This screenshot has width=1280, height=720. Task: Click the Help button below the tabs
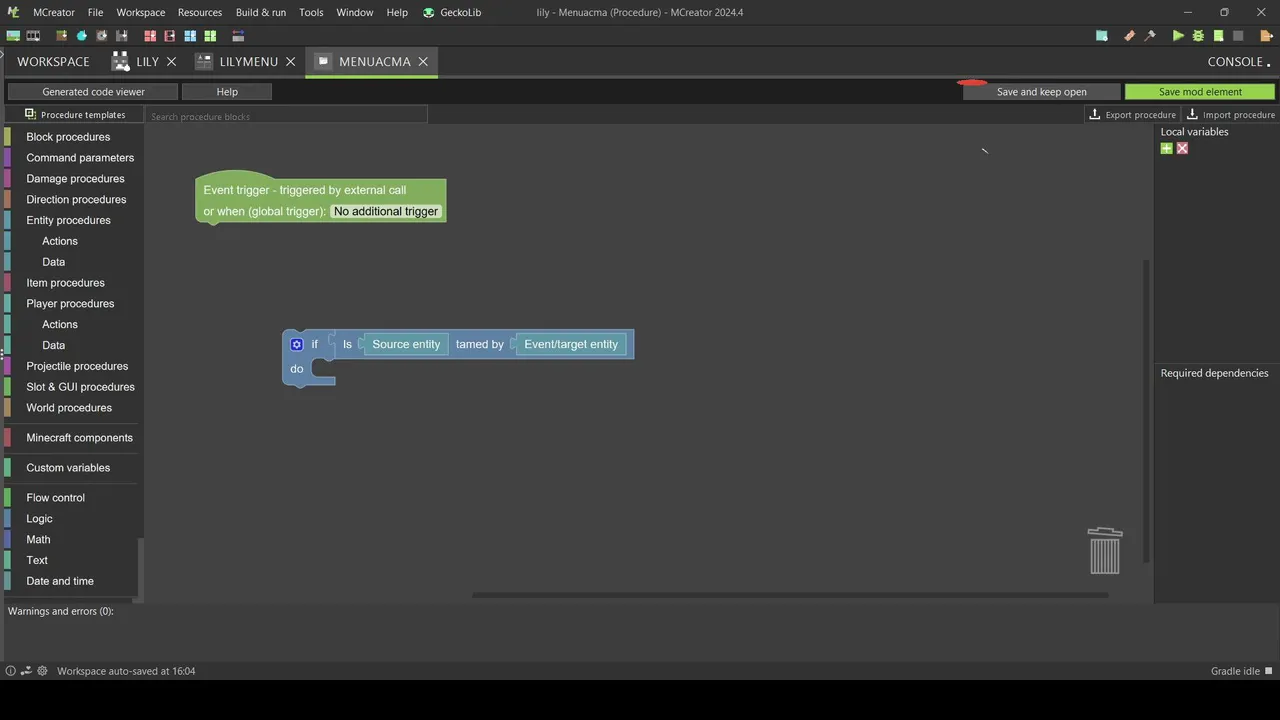pyautogui.click(x=227, y=91)
